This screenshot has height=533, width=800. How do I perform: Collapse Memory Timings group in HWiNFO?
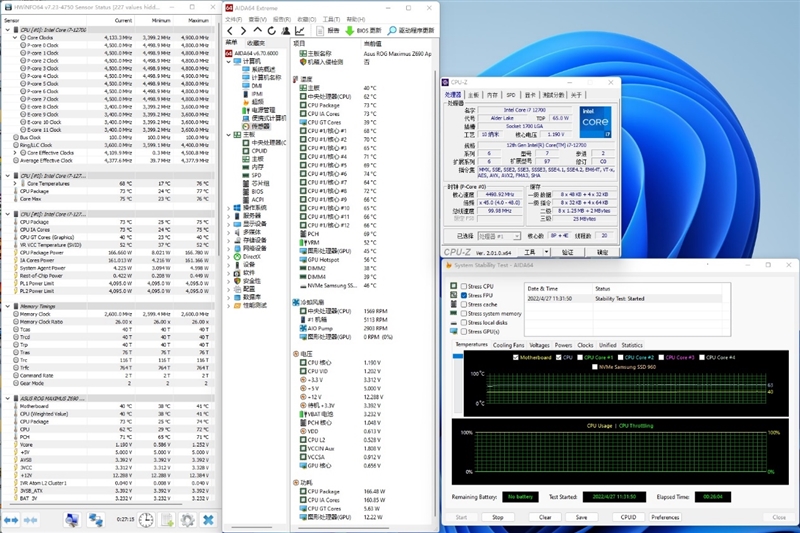(x=8, y=306)
